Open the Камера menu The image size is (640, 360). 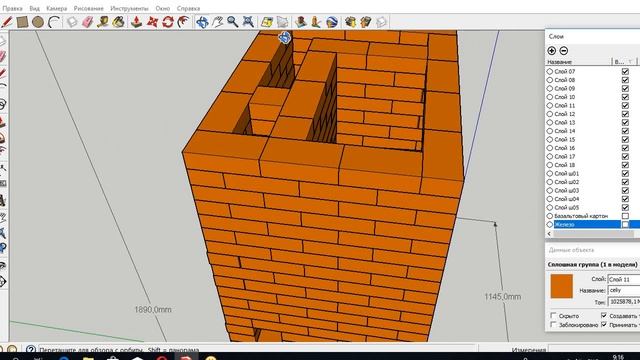(x=56, y=8)
